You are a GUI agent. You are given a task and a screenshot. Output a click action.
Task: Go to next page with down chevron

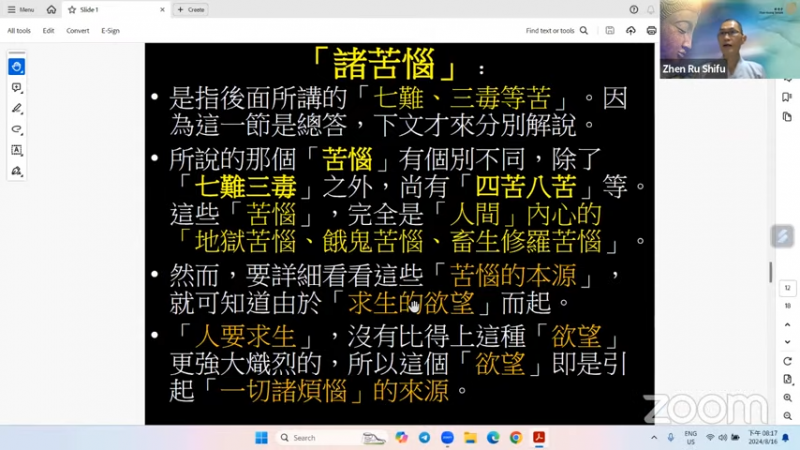coord(787,340)
